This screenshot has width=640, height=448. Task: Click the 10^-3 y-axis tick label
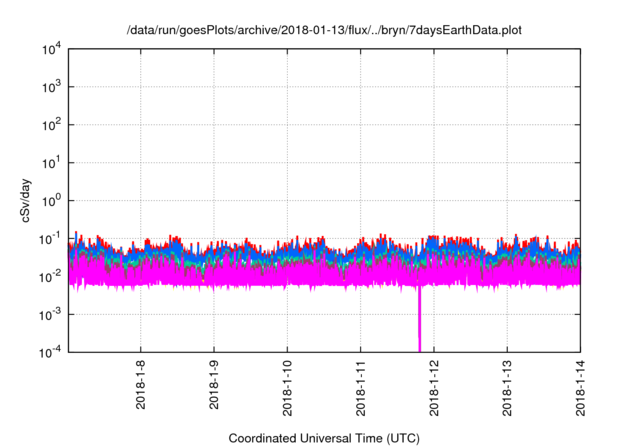click(50, 315)
